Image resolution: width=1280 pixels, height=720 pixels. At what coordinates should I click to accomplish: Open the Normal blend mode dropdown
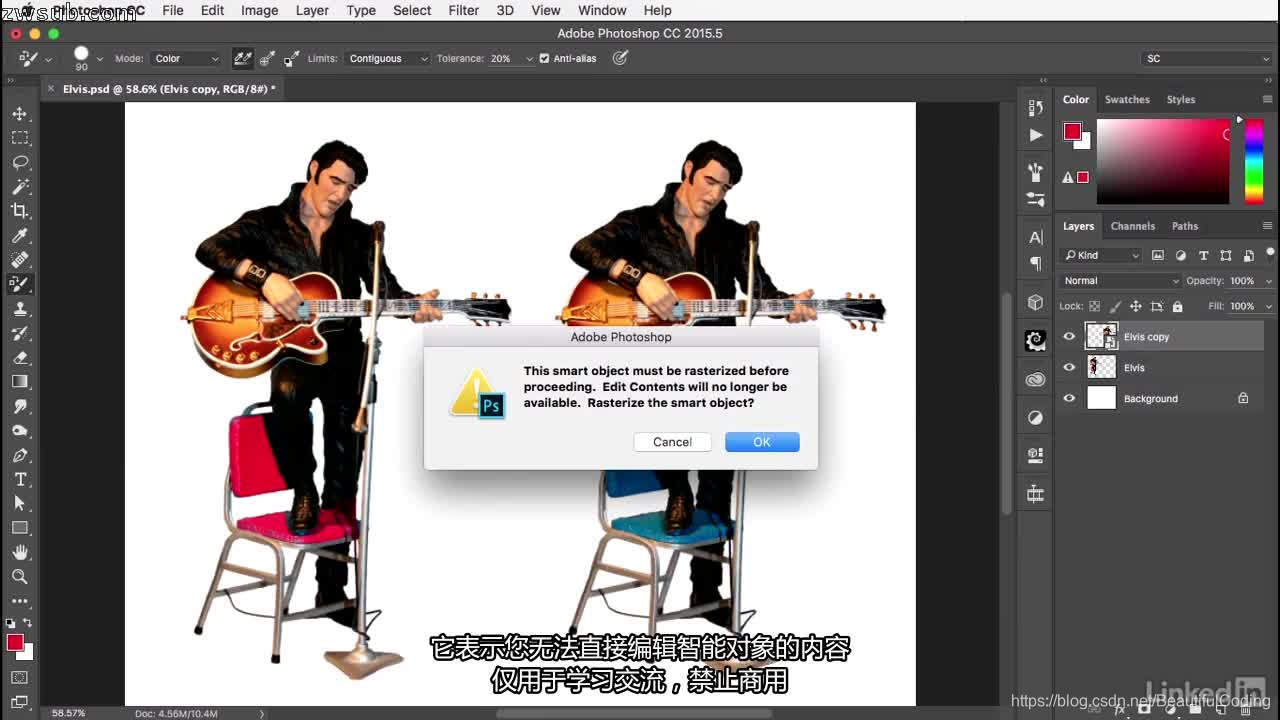(1121, 281)
